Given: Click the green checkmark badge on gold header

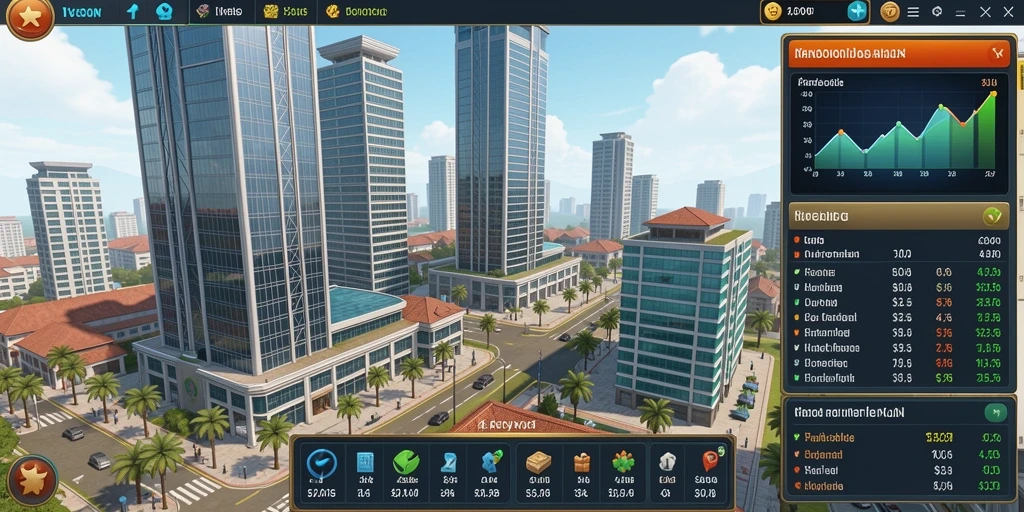Looking at the screenshot, I should (x=992, y=215).
